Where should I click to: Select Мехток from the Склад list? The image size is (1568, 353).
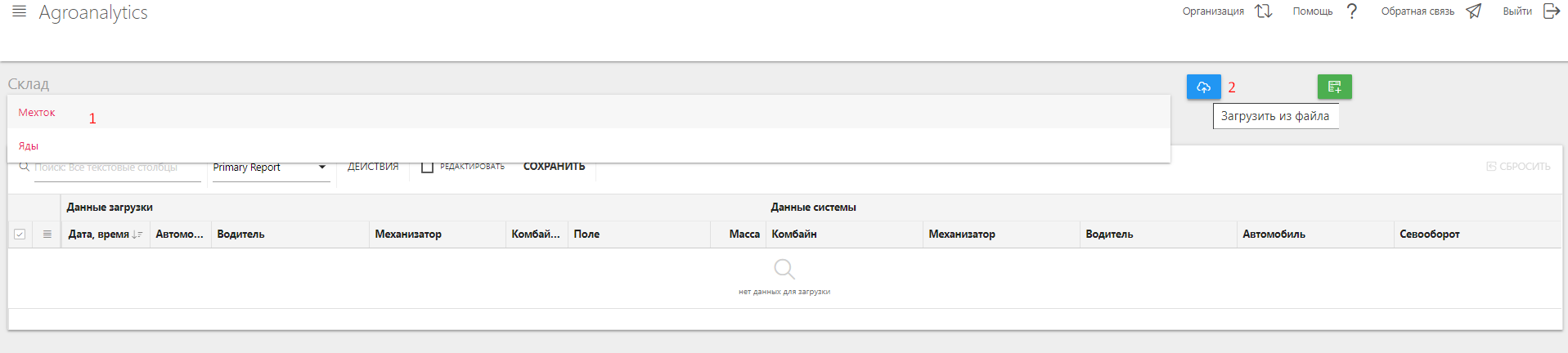coord(37,113)
